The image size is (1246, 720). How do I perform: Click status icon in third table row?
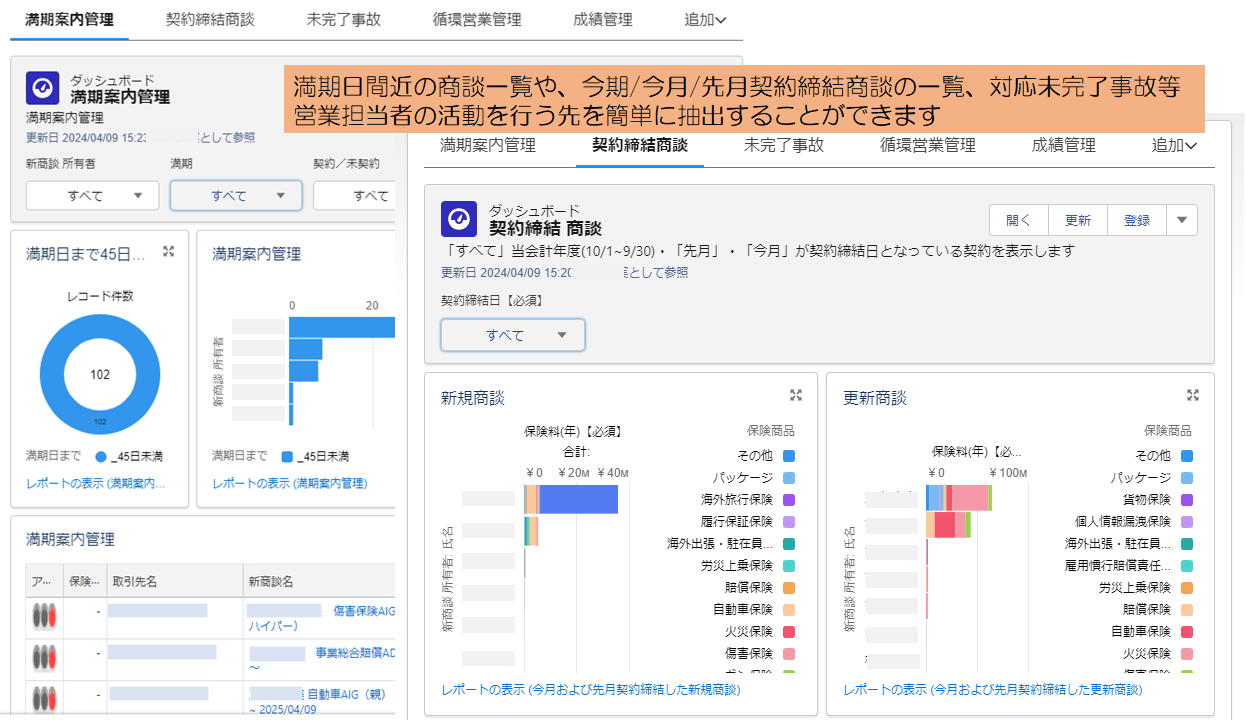[x=44, y=698]
